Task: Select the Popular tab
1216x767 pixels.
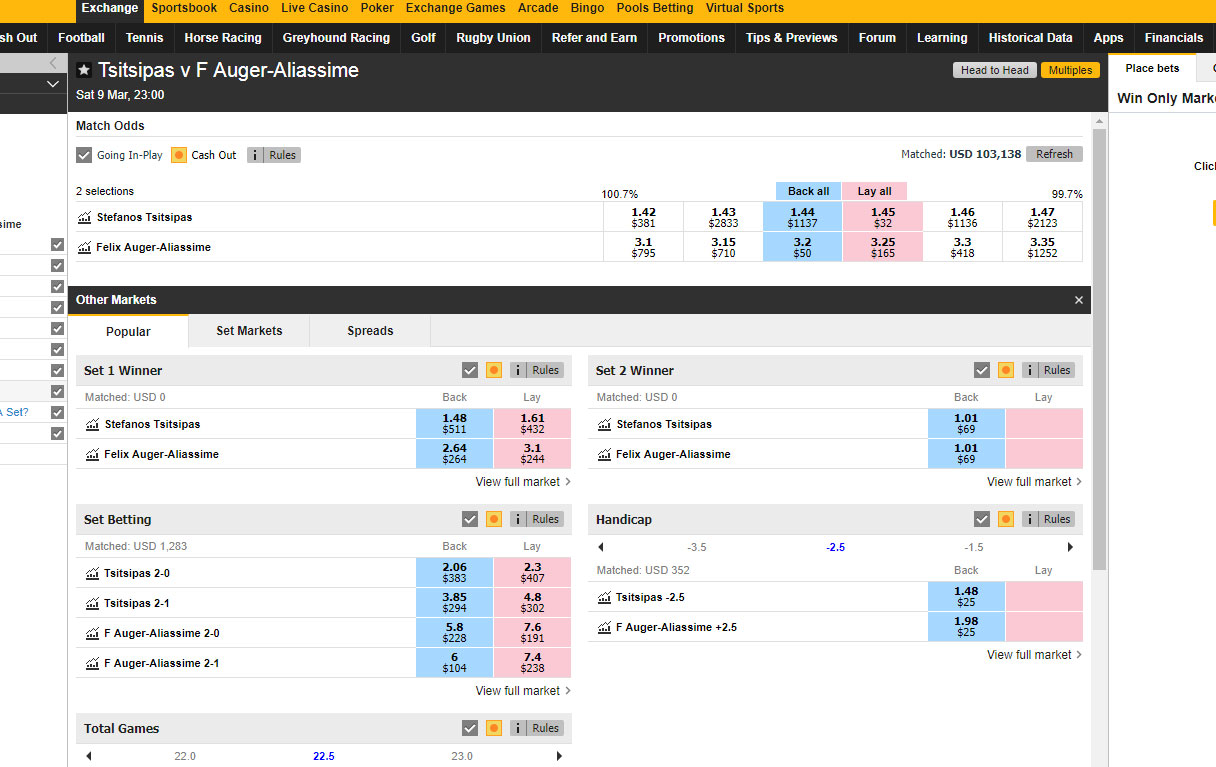Action: 128,331
